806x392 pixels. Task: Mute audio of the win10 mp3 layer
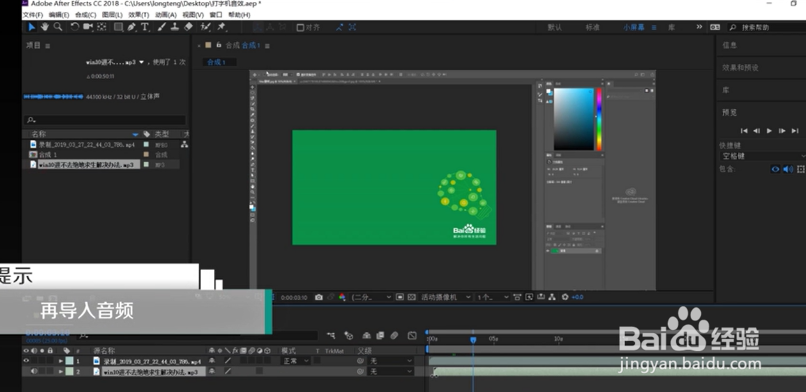(34, 371)
